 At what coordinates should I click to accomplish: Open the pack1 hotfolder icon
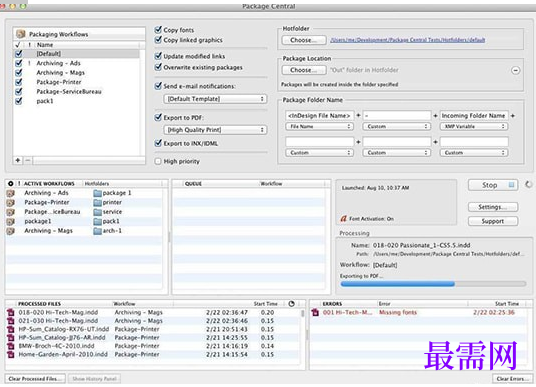click(97, 222)
